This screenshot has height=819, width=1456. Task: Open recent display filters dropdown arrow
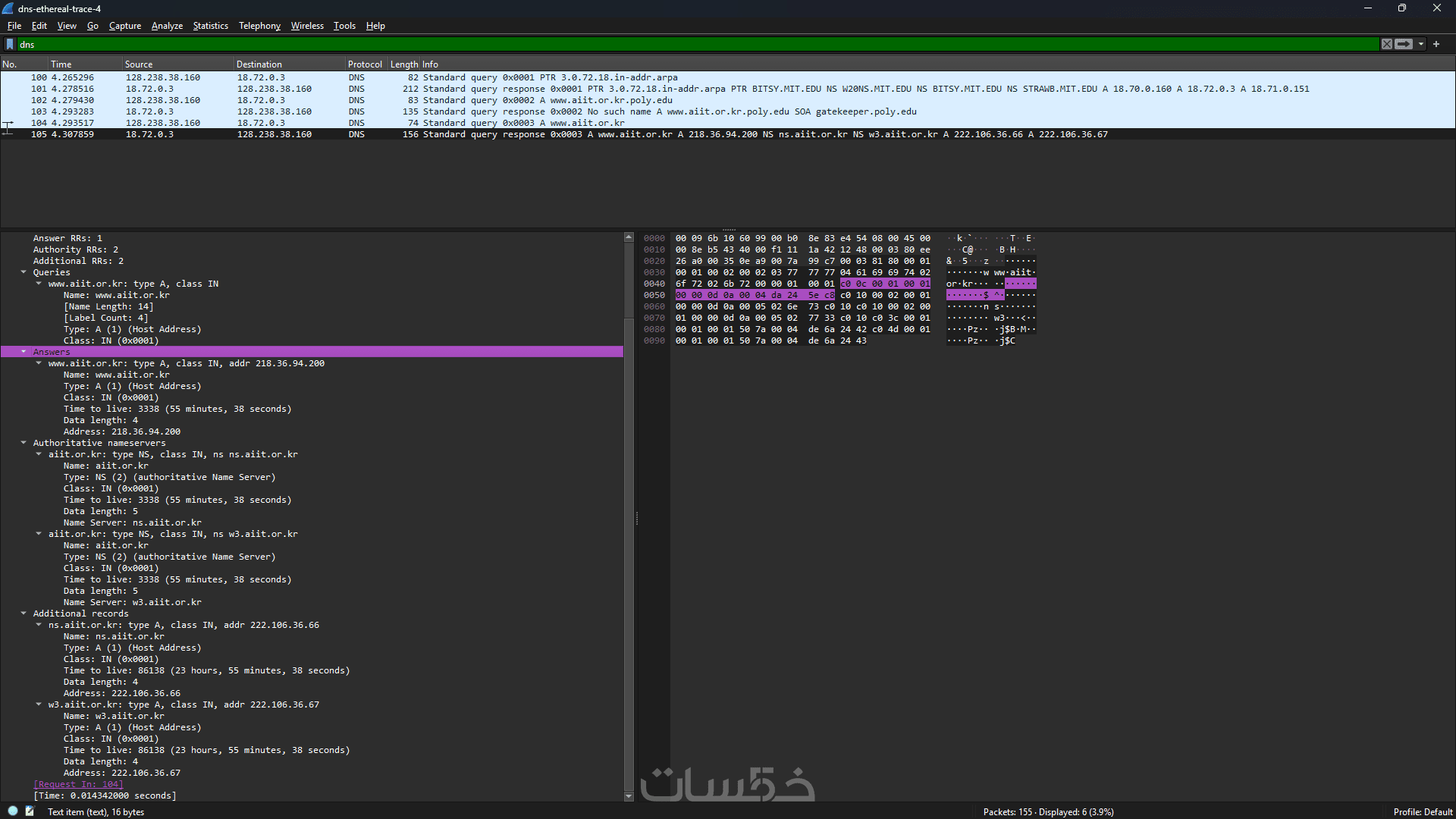(x=1421, y=45)
